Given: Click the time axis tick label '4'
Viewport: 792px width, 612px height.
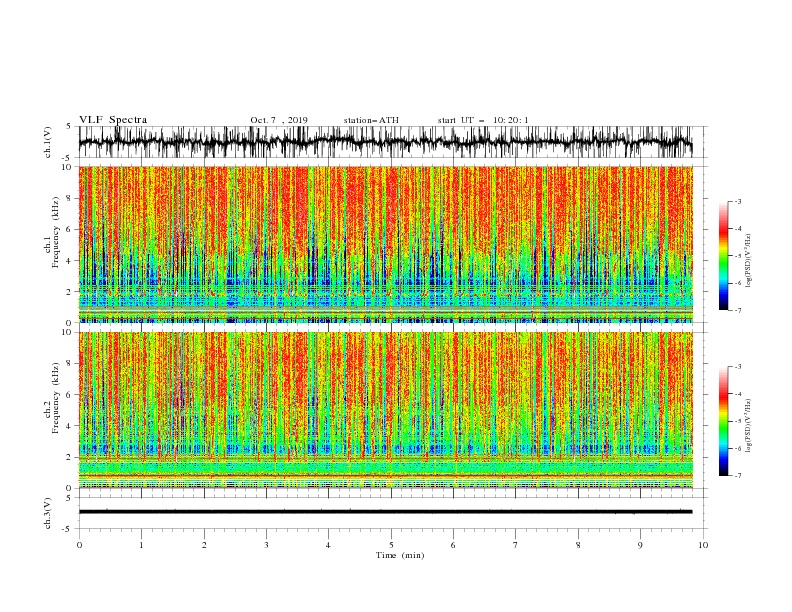Looking at the screenshot, I should (x=328, y=545).
